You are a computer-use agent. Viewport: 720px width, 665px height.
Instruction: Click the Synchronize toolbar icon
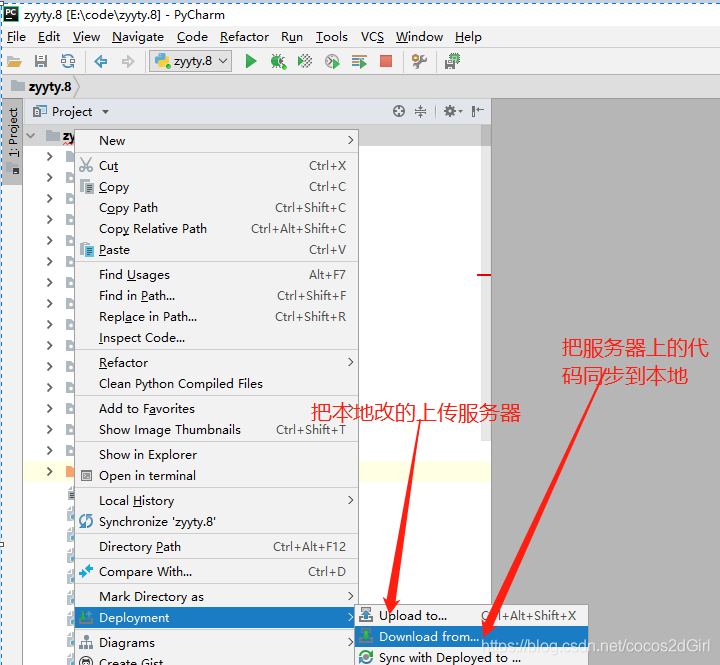[68, 61]
